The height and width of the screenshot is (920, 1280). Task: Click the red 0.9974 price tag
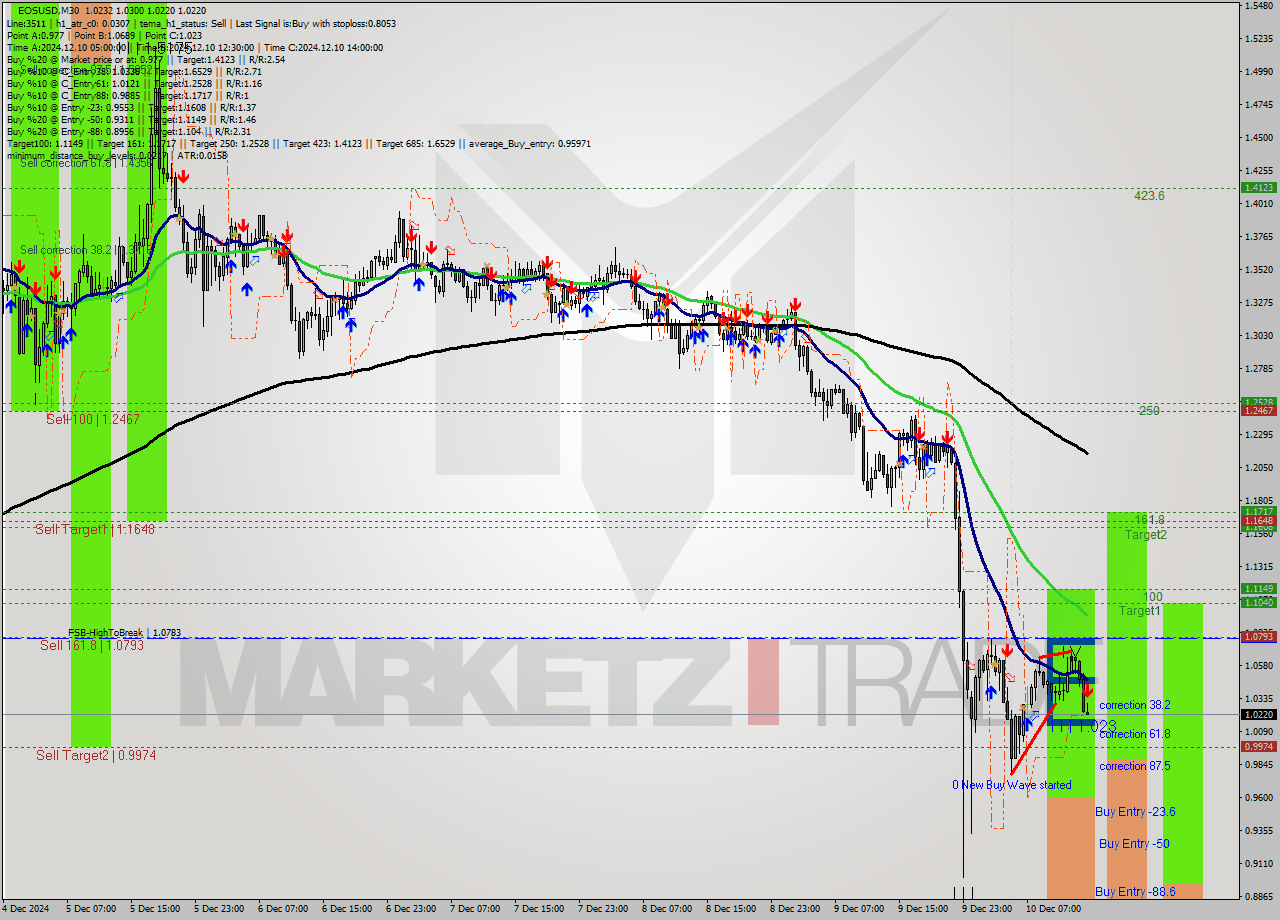[x=1258, y=747]
